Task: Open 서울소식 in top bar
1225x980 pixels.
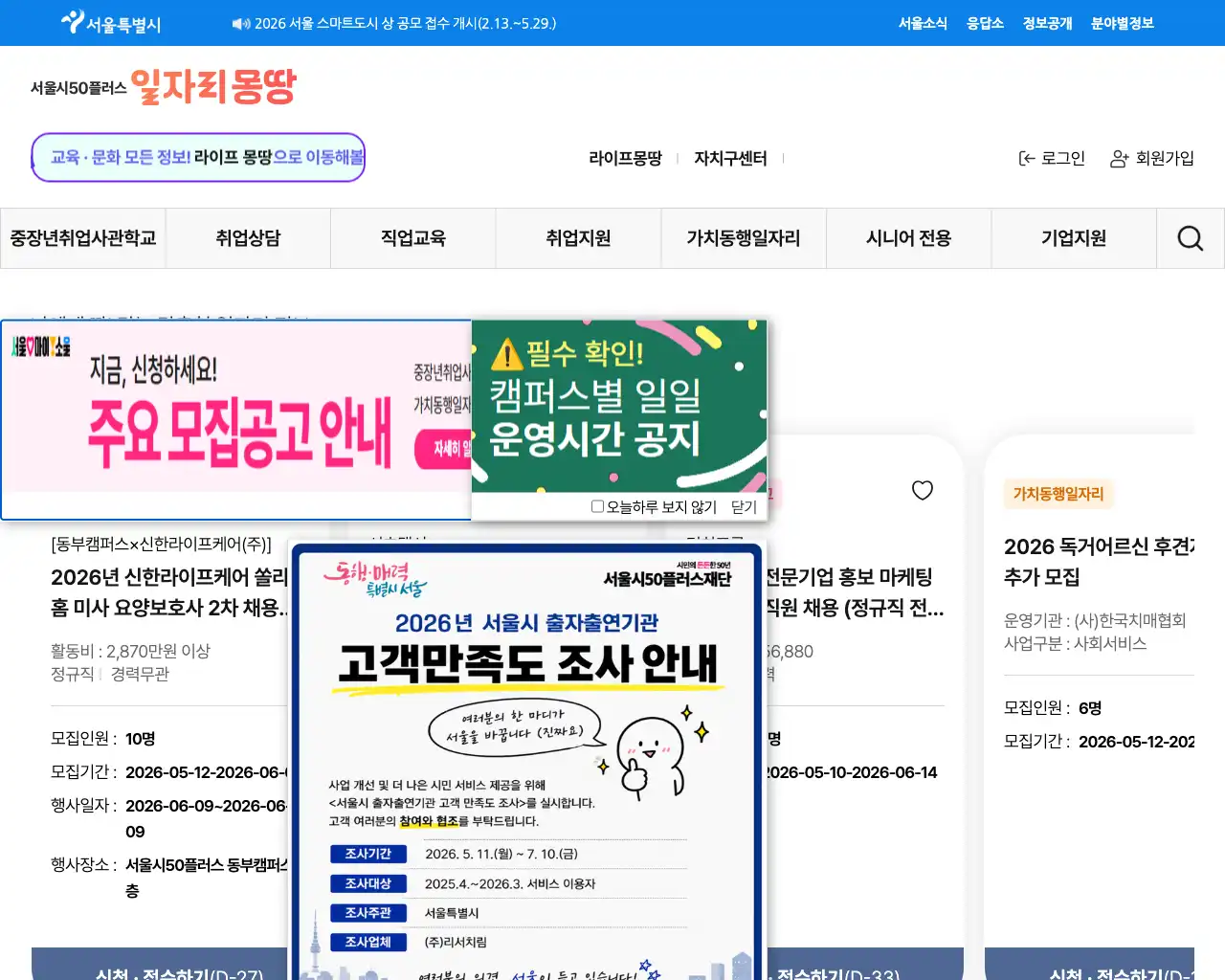Action: (x=923, y=23)
